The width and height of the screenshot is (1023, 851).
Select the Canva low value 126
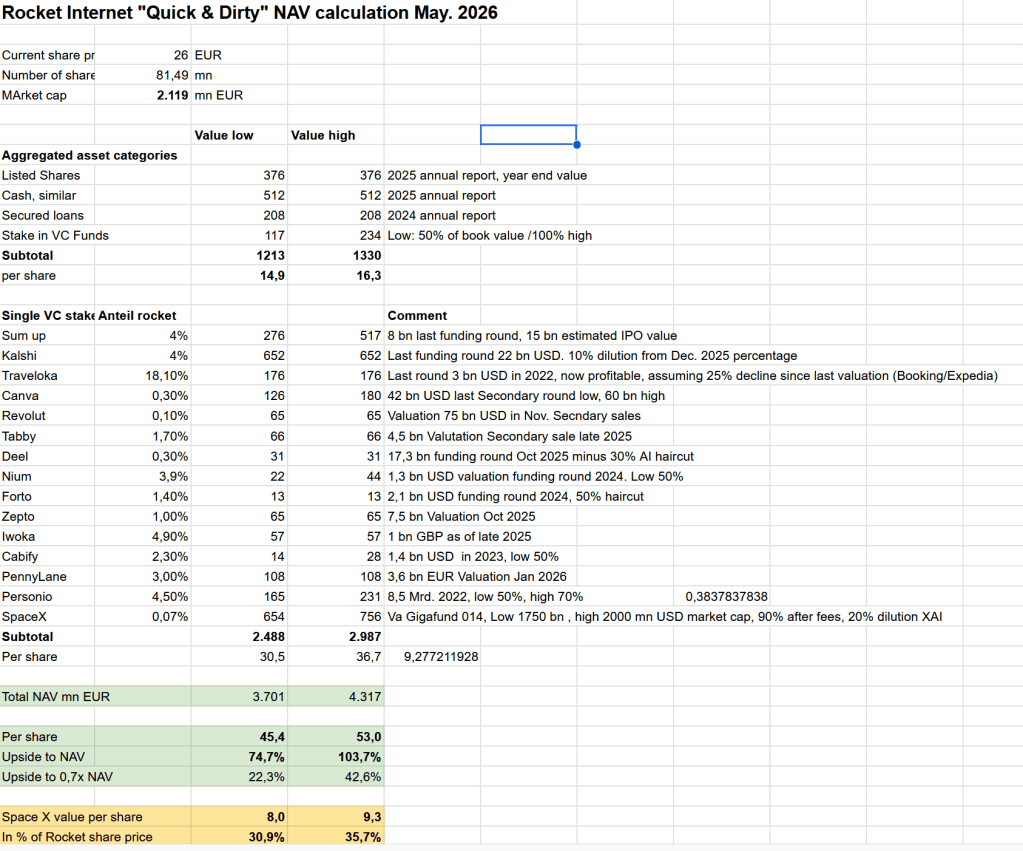pos(274,395)
